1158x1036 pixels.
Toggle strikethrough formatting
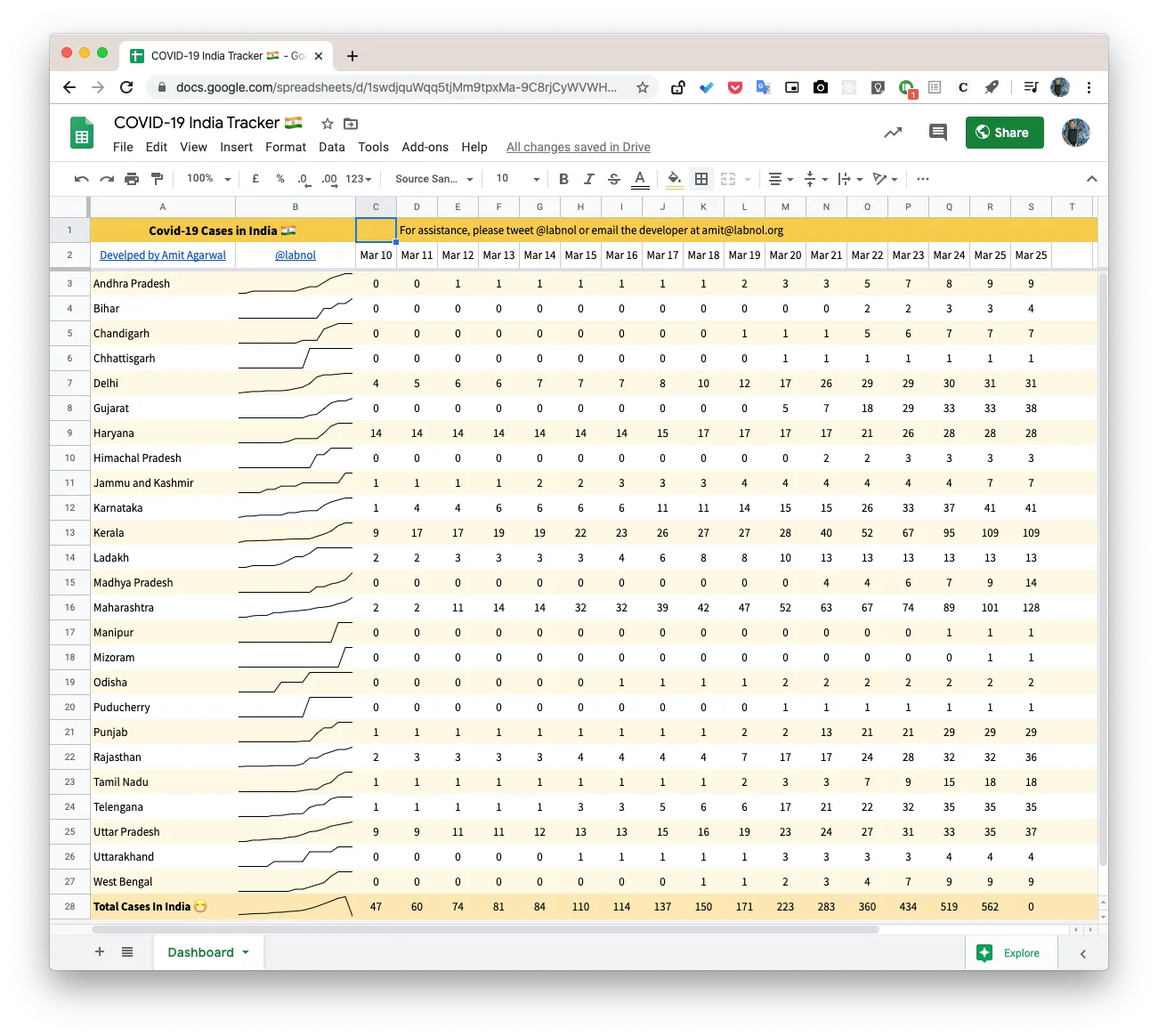pyautogui.click(x=614, y=179)
